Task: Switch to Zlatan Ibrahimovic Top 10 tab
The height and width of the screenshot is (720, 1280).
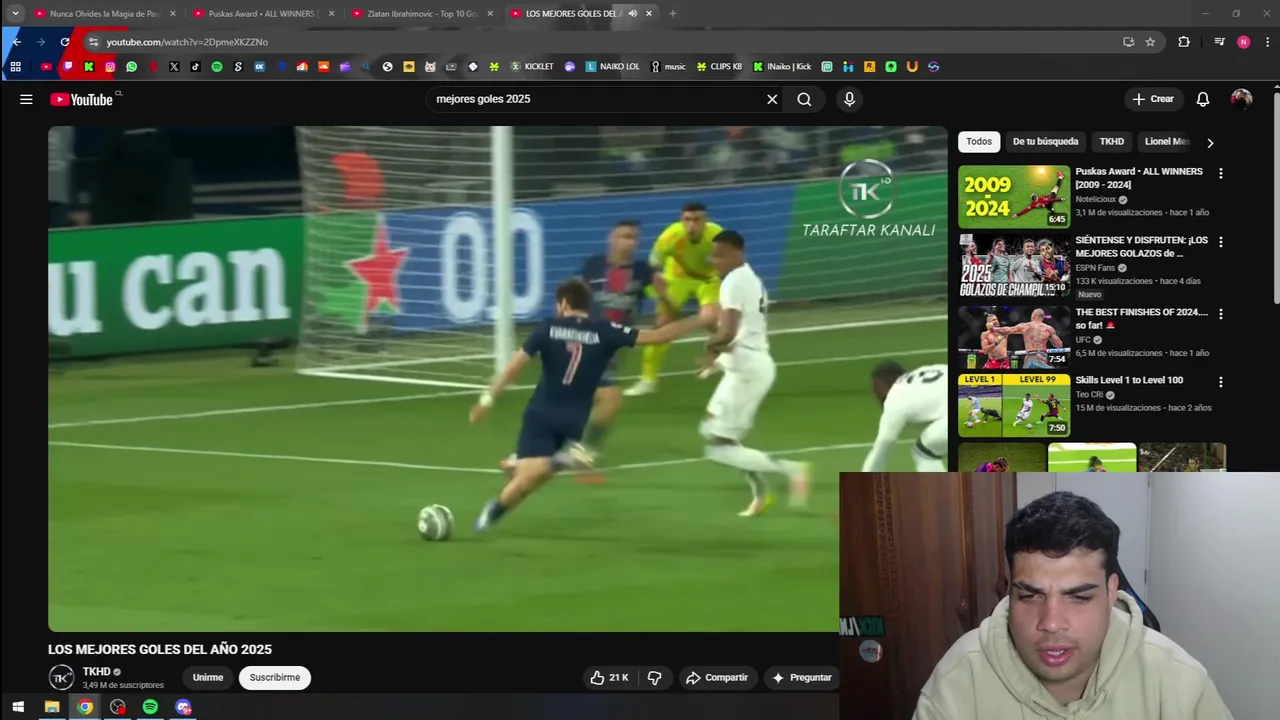Action: pos(421,13)
